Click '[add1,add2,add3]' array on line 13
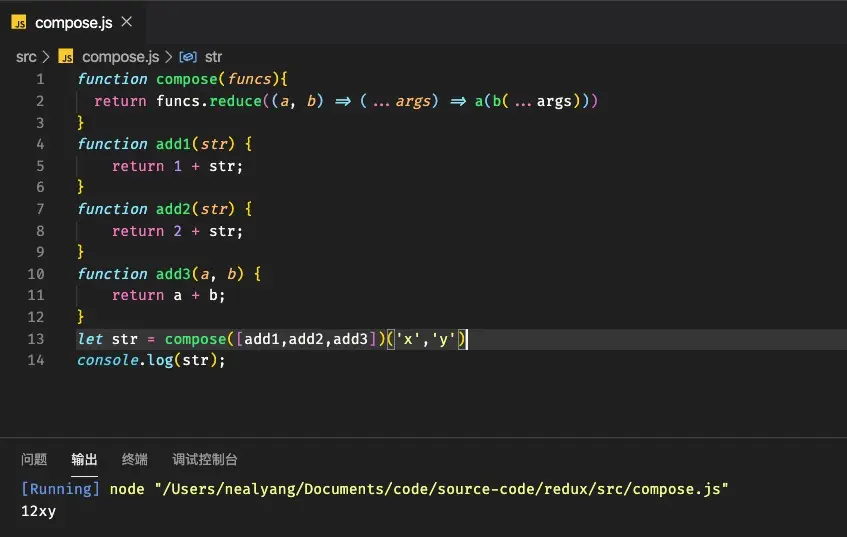Image resolution: width=847 pixels, height=537 pixels. [x=306, y=339]
